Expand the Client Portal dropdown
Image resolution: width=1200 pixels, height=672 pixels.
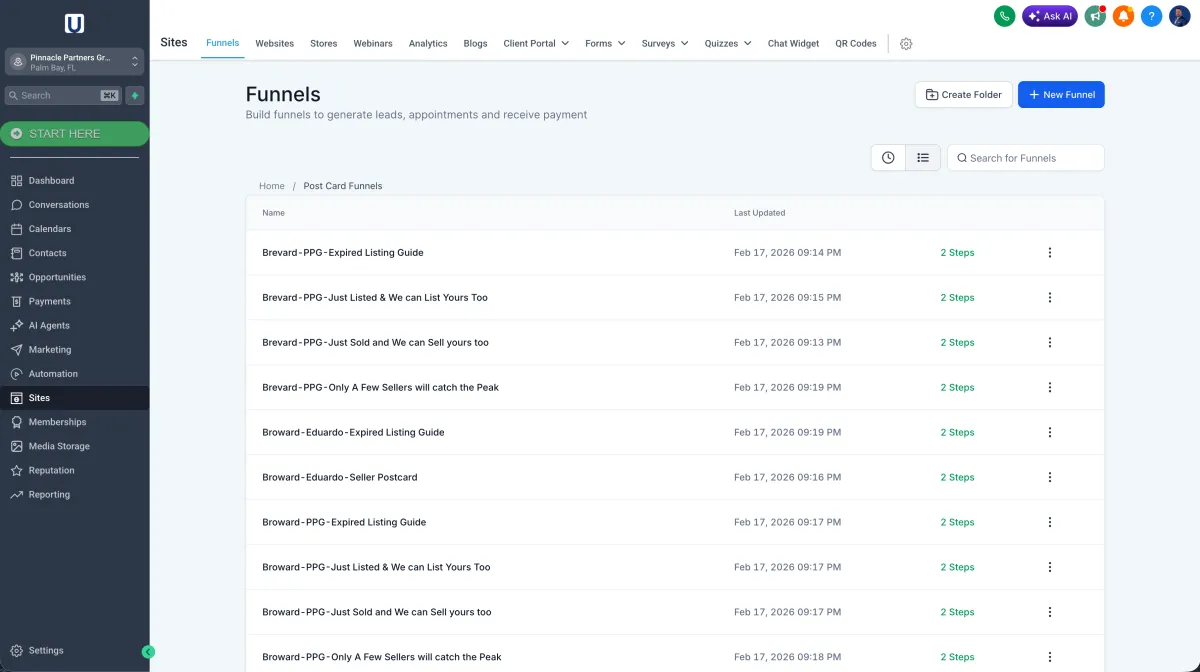536,44
